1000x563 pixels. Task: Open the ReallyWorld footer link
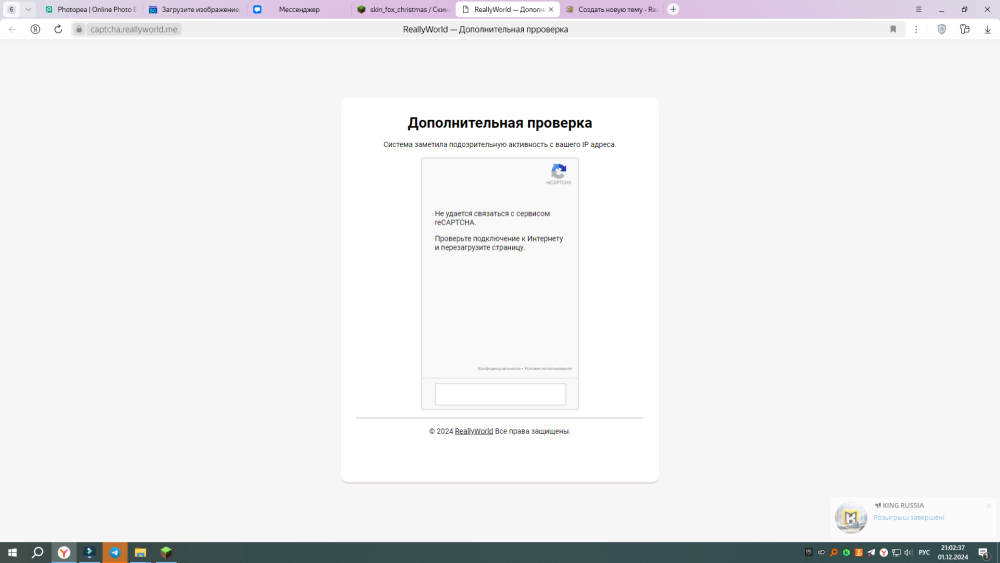(x=473, y=431)
